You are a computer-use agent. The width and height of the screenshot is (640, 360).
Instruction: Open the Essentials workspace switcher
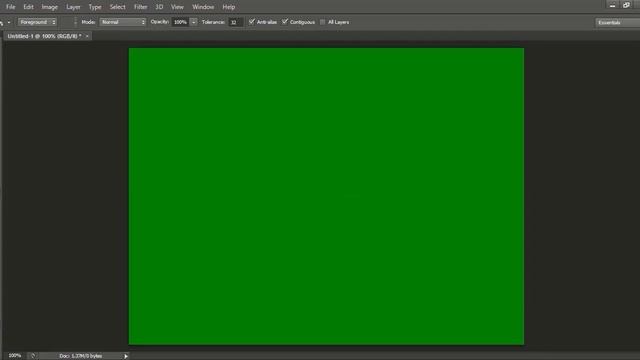point(617,22)
